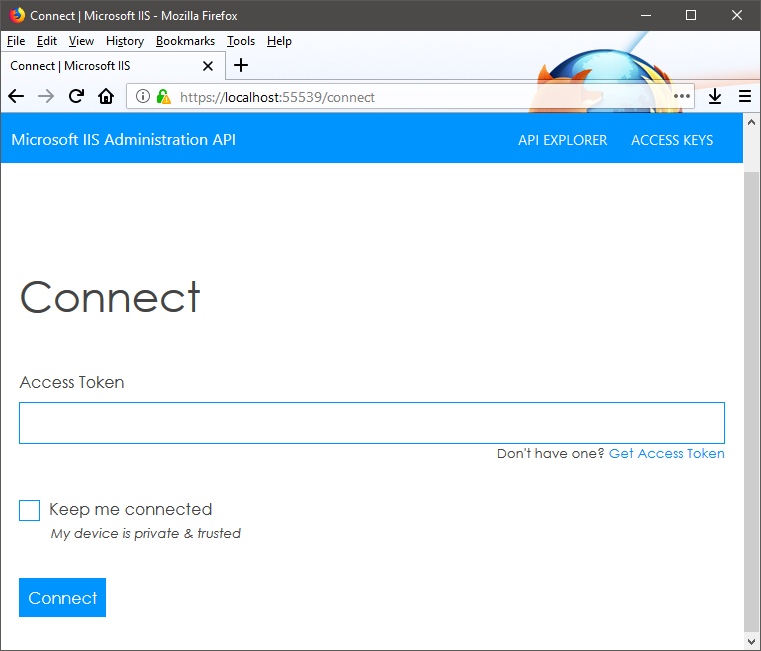Image resolution: width=761 pixels, height=651 pixels.
Task: Close the Connect | Microsoft IIS tab
Action: tap(208, 66)
